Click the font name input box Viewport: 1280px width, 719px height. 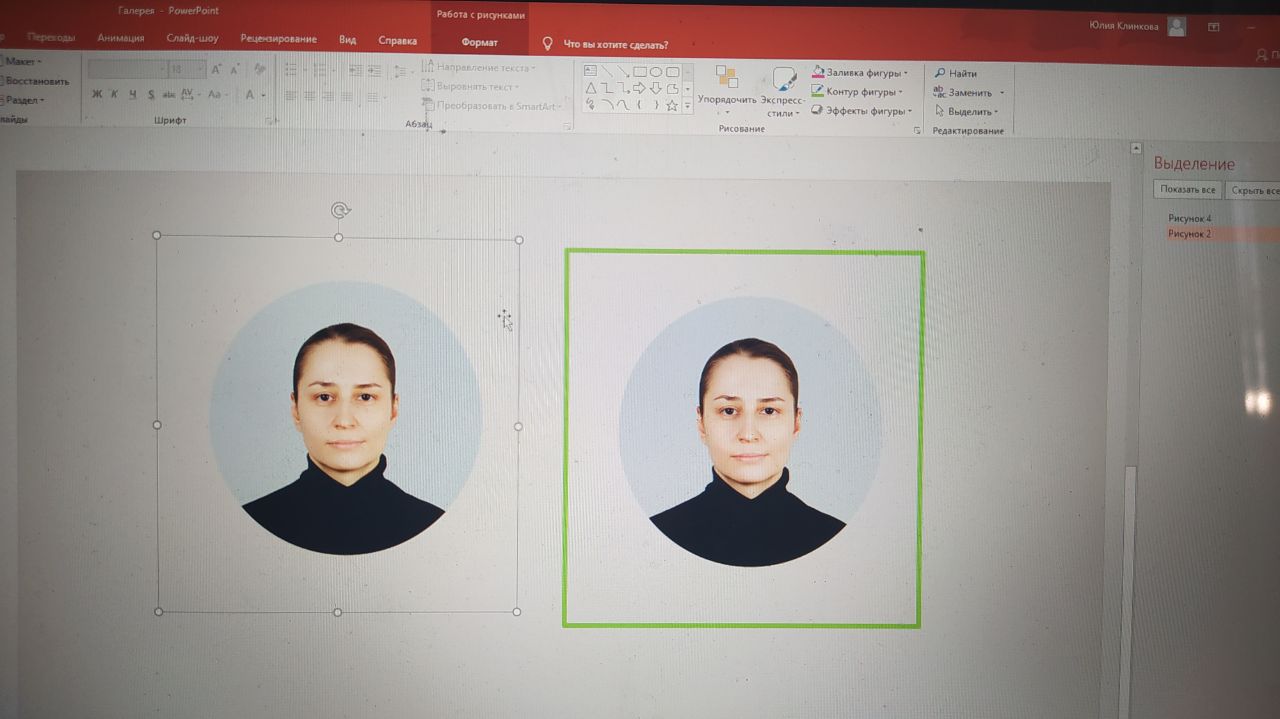(128, 69)
